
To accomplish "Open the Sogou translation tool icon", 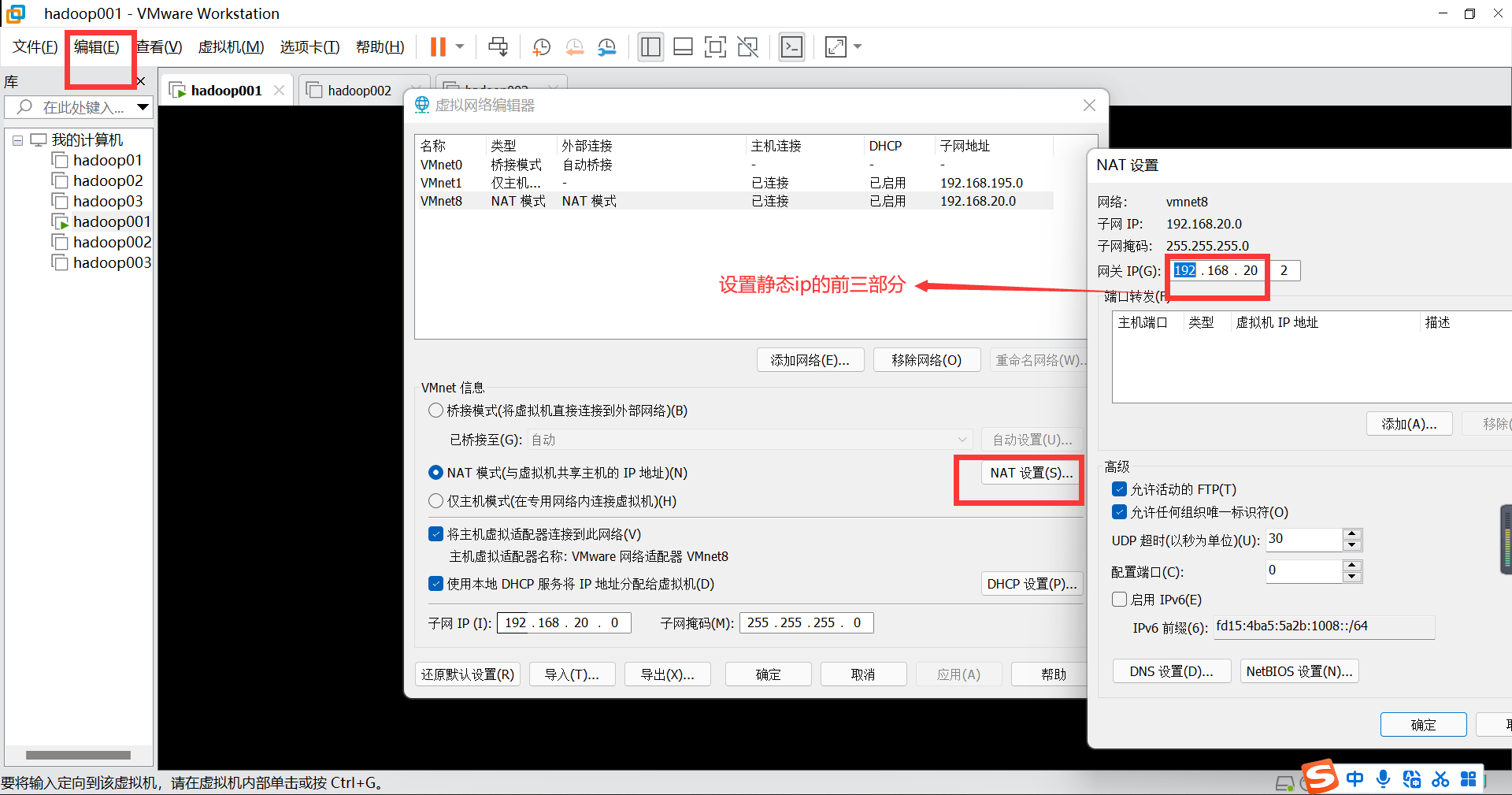I will [x=1411, y=779].
